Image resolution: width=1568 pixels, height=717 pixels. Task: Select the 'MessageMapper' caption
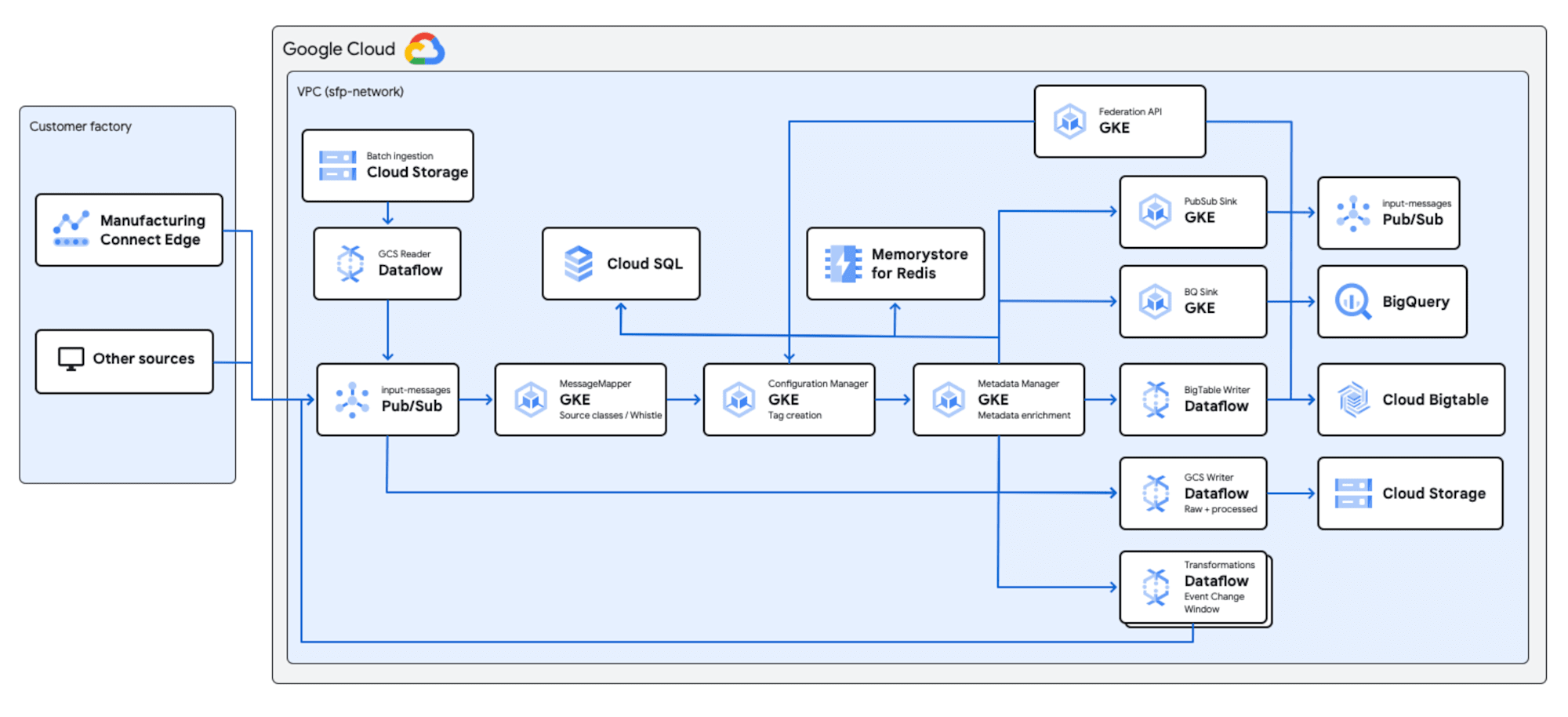tap(595, 384)
